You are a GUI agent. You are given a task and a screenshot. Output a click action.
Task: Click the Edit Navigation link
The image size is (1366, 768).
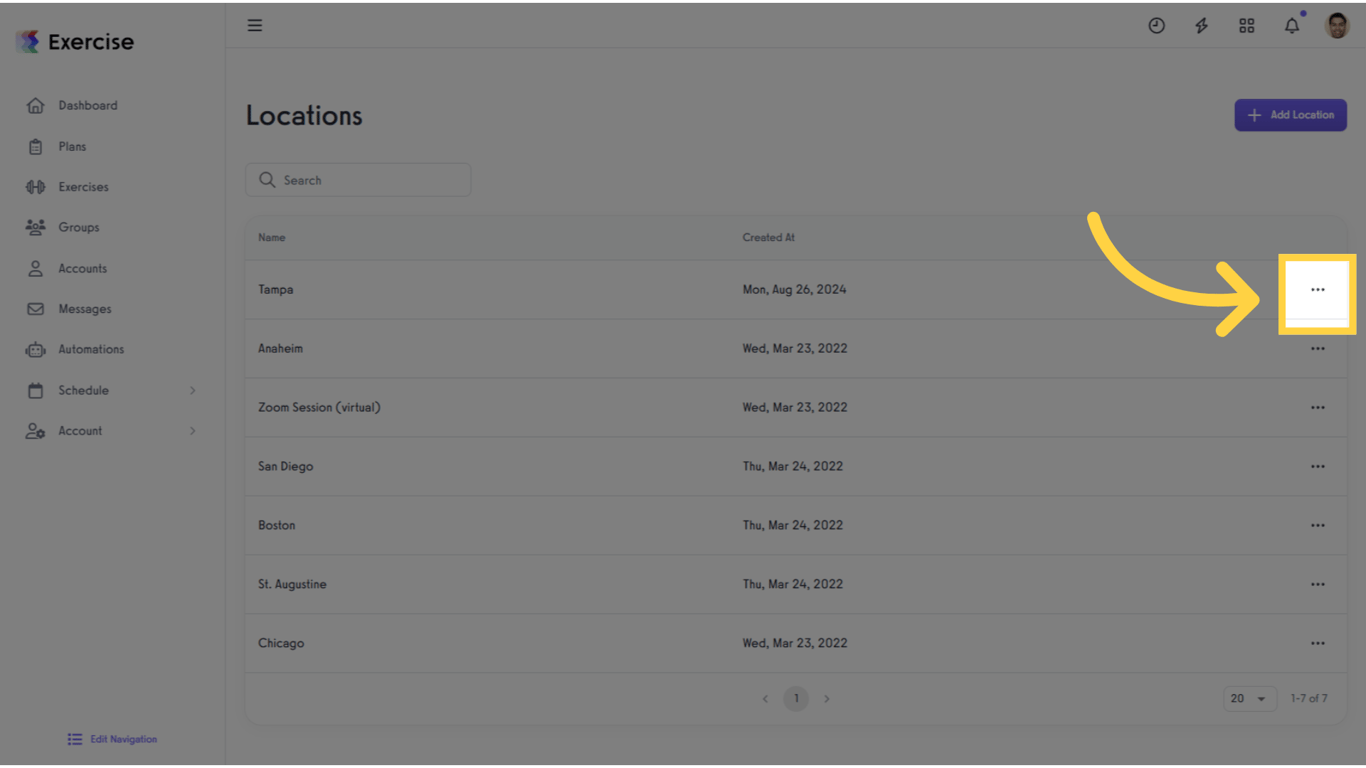click(111, 739)
